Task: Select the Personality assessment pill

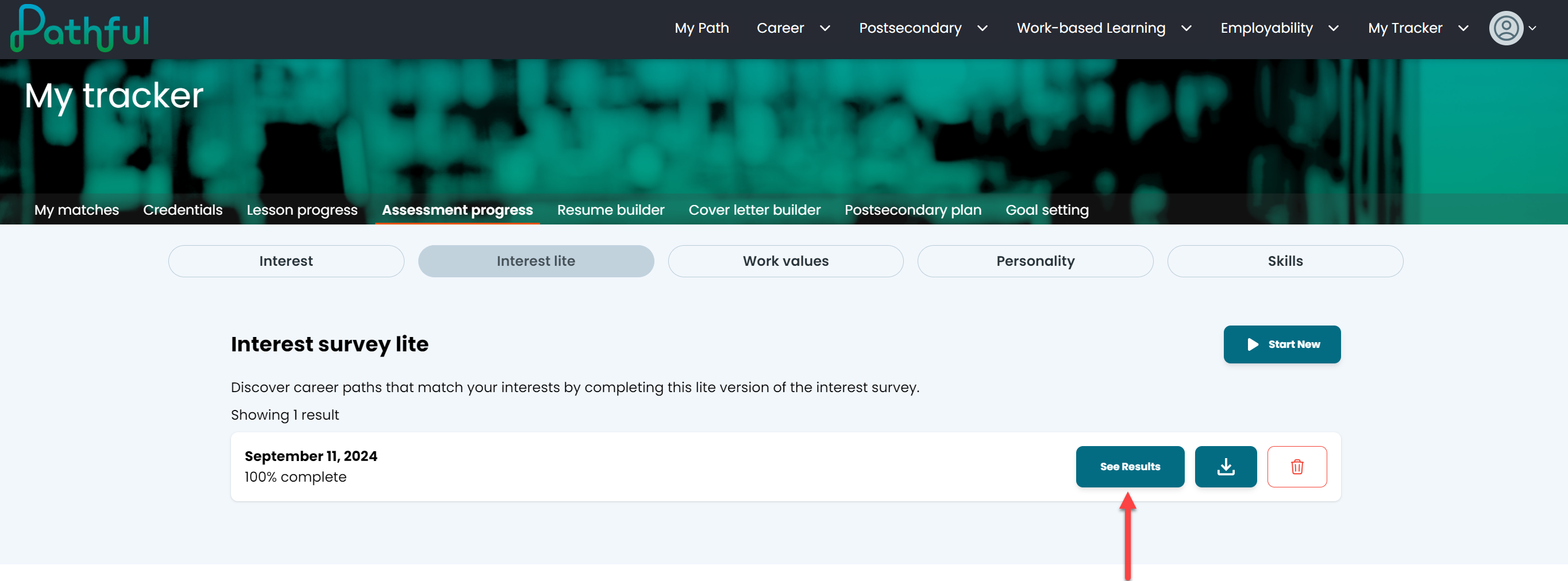Action: 1035,261
